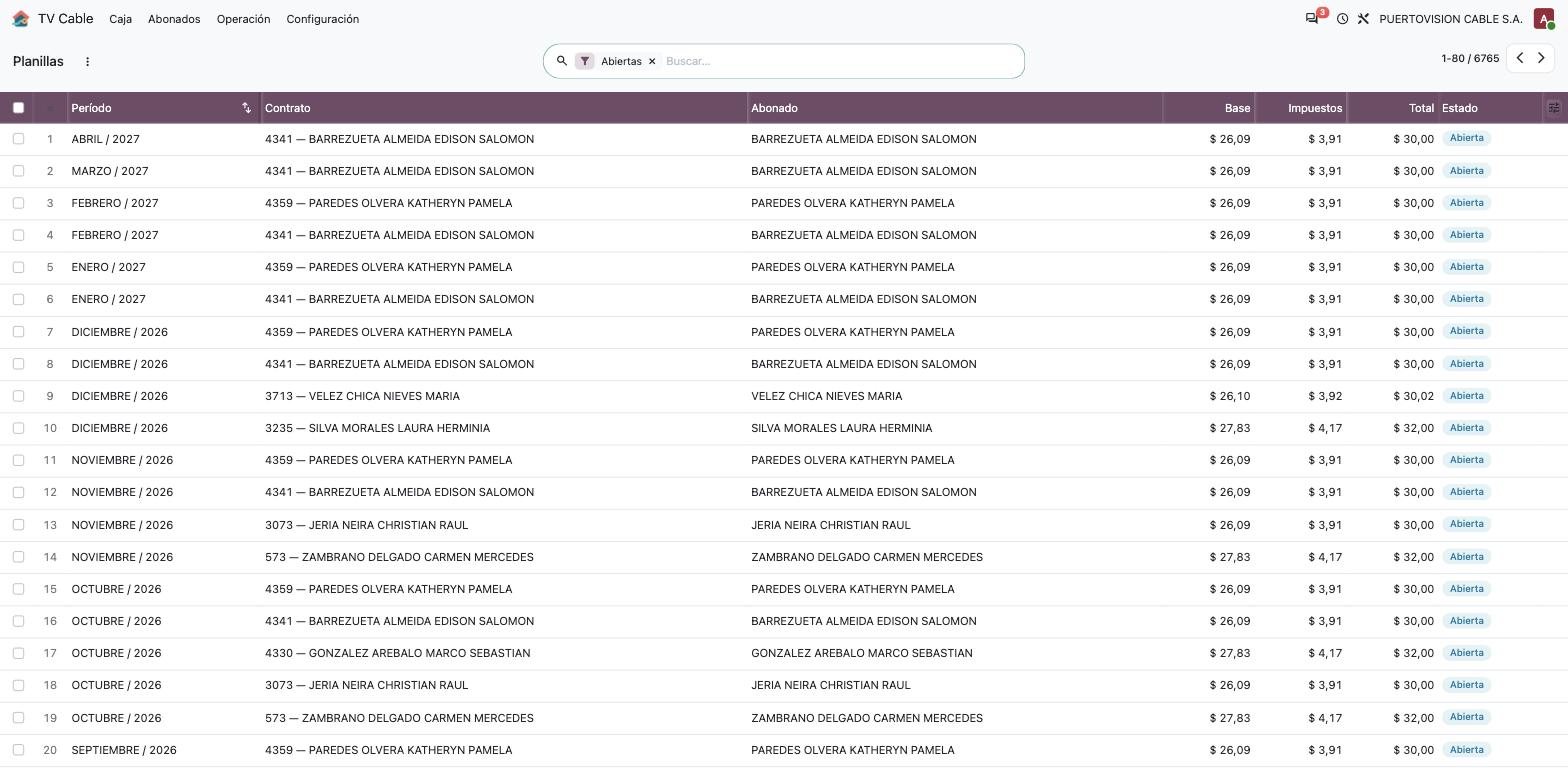Check the row 10 SILVA MORALES checkbox

(x=18, y=428)
